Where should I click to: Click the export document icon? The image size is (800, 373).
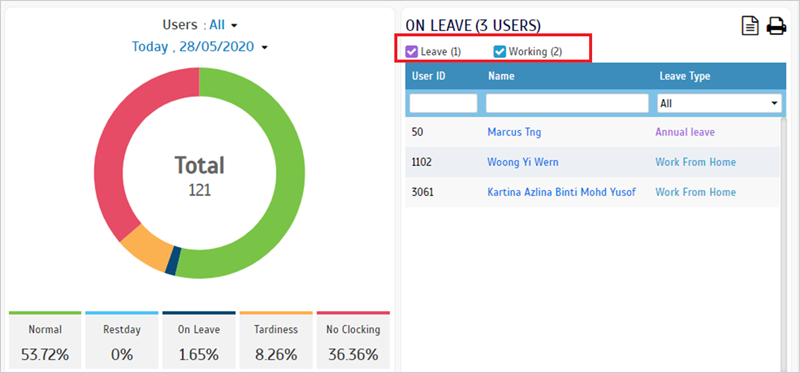(x=750, y=26)
